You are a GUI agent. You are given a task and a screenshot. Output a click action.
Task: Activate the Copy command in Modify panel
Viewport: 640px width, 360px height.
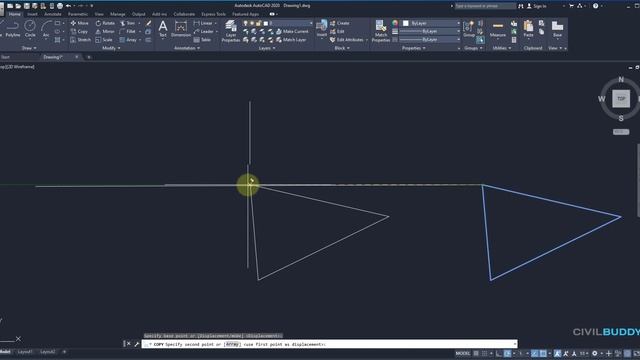click(x=79, y=31)
